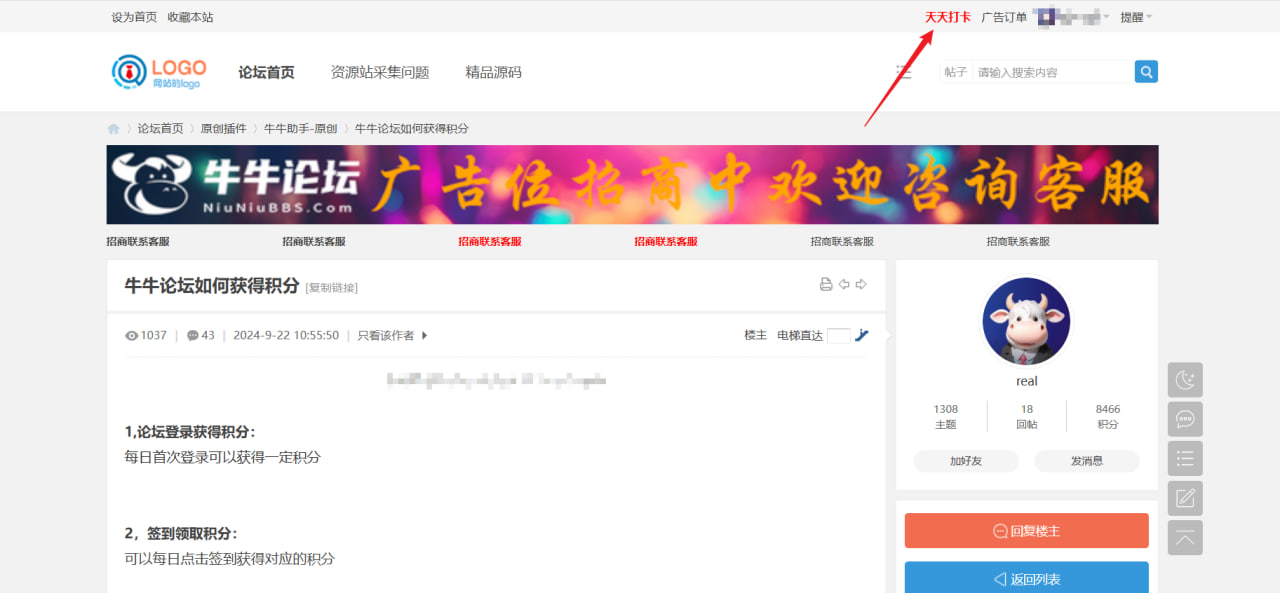Click the blue search magnifier button
Image resolution: width=1280 pixels, height=593 pixels.
(1146, 72)
